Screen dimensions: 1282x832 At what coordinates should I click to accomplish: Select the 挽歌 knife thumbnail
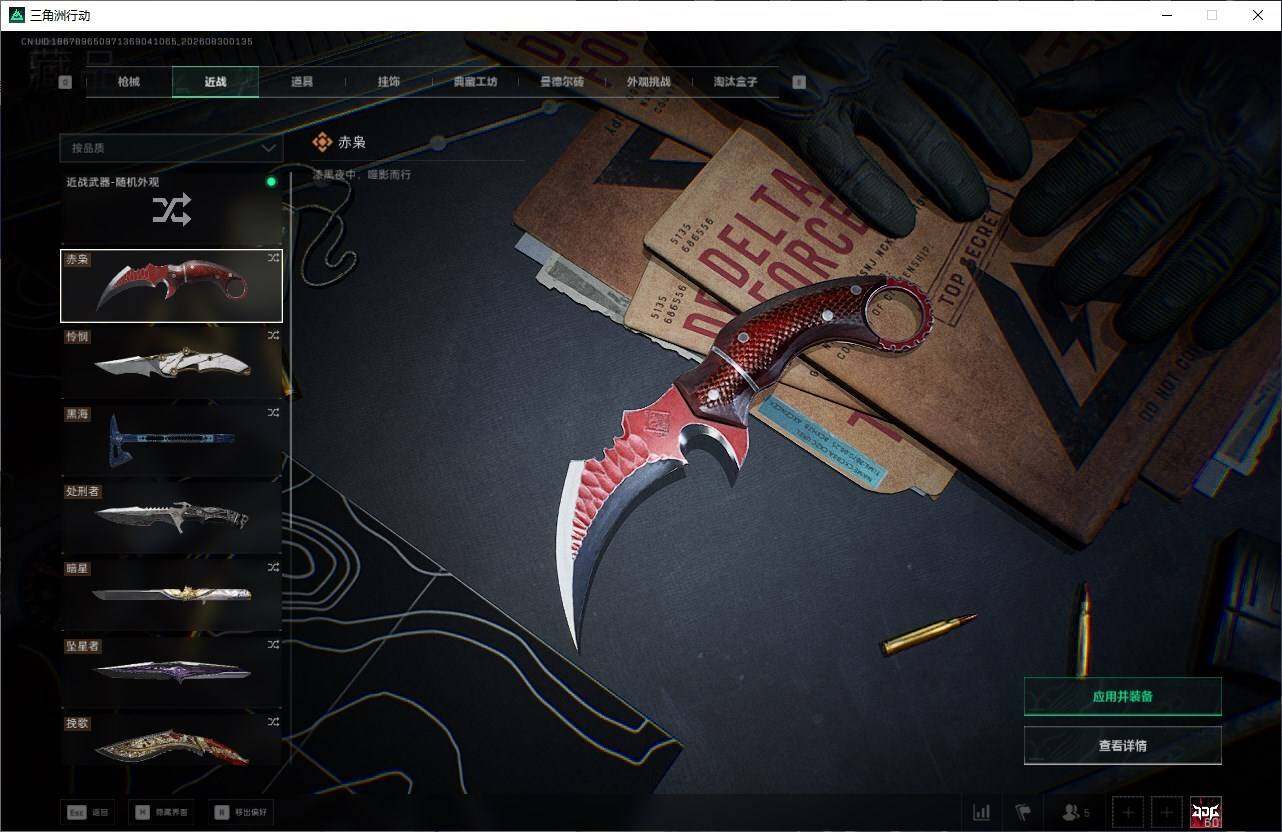[x=171, y=740]
